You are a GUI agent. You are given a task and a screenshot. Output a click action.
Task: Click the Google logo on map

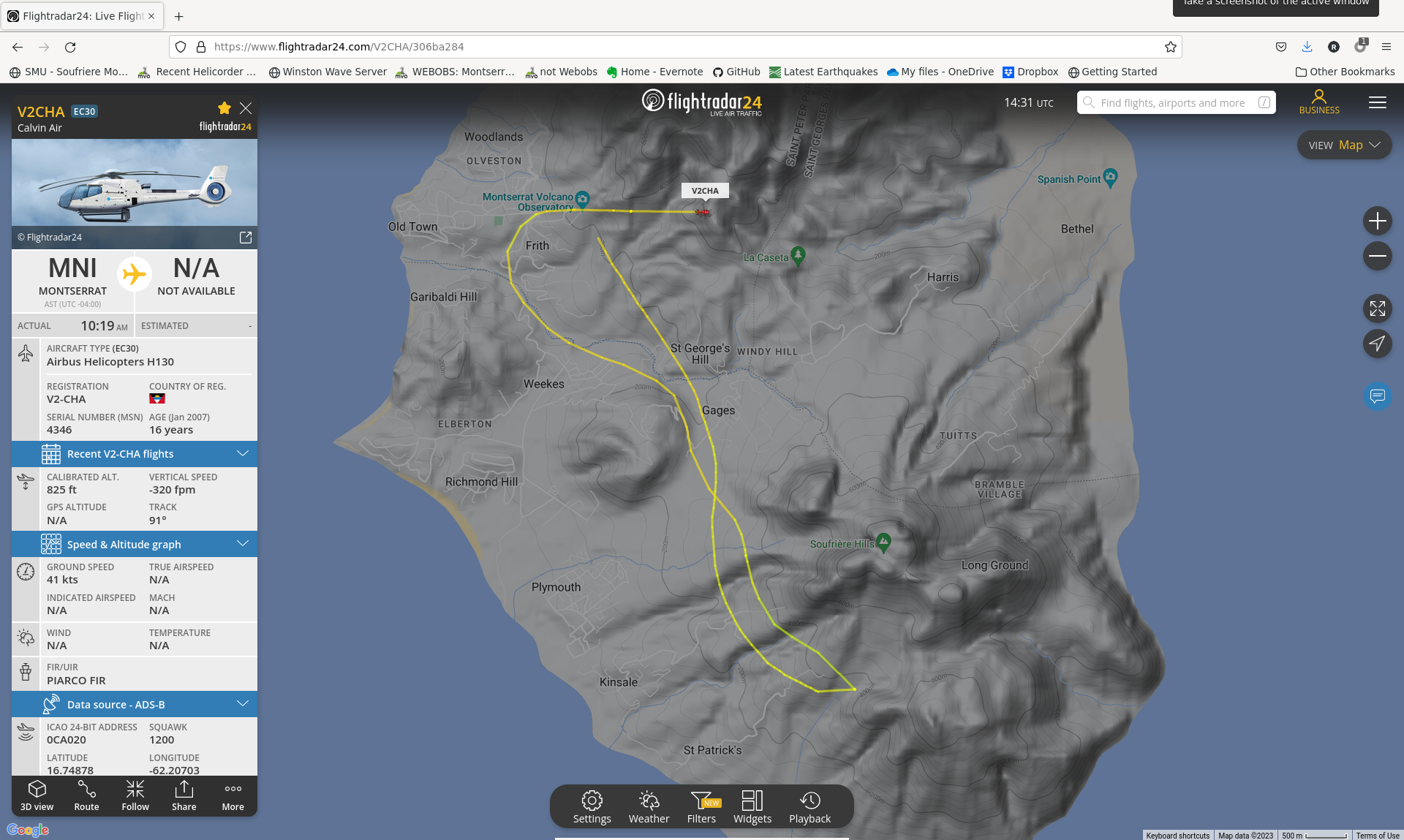click(x=28, y=830)
